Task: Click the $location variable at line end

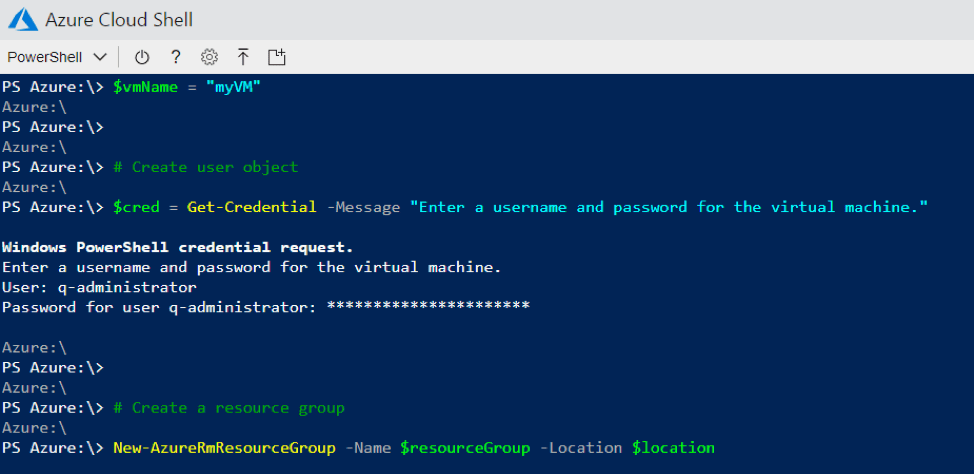Action: [x=673, y=448]
